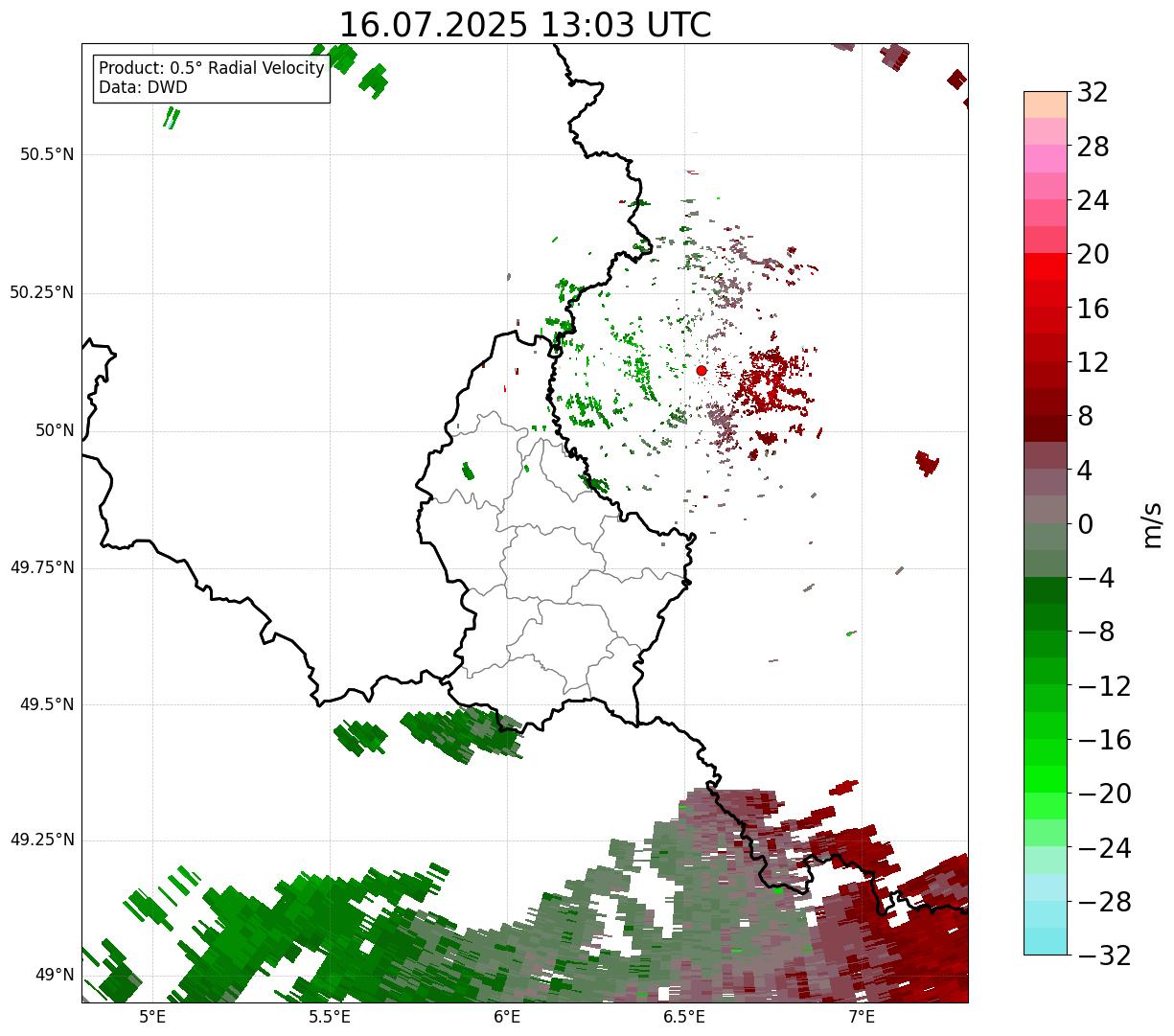Click the 50.5°N latitude label

[47, 154]
